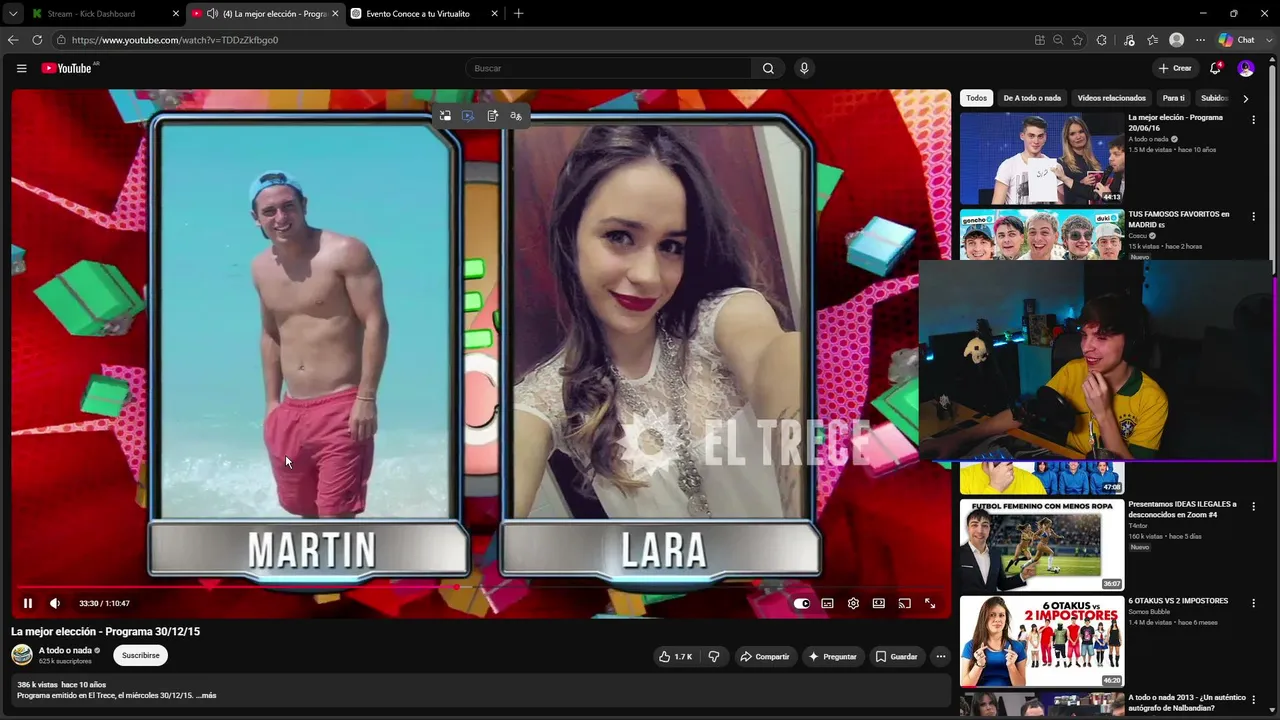Open options for Presentamos IDEAS ILEGALES video
The width and height of the screenshot is (1280, 720).
click(1253, 507)
